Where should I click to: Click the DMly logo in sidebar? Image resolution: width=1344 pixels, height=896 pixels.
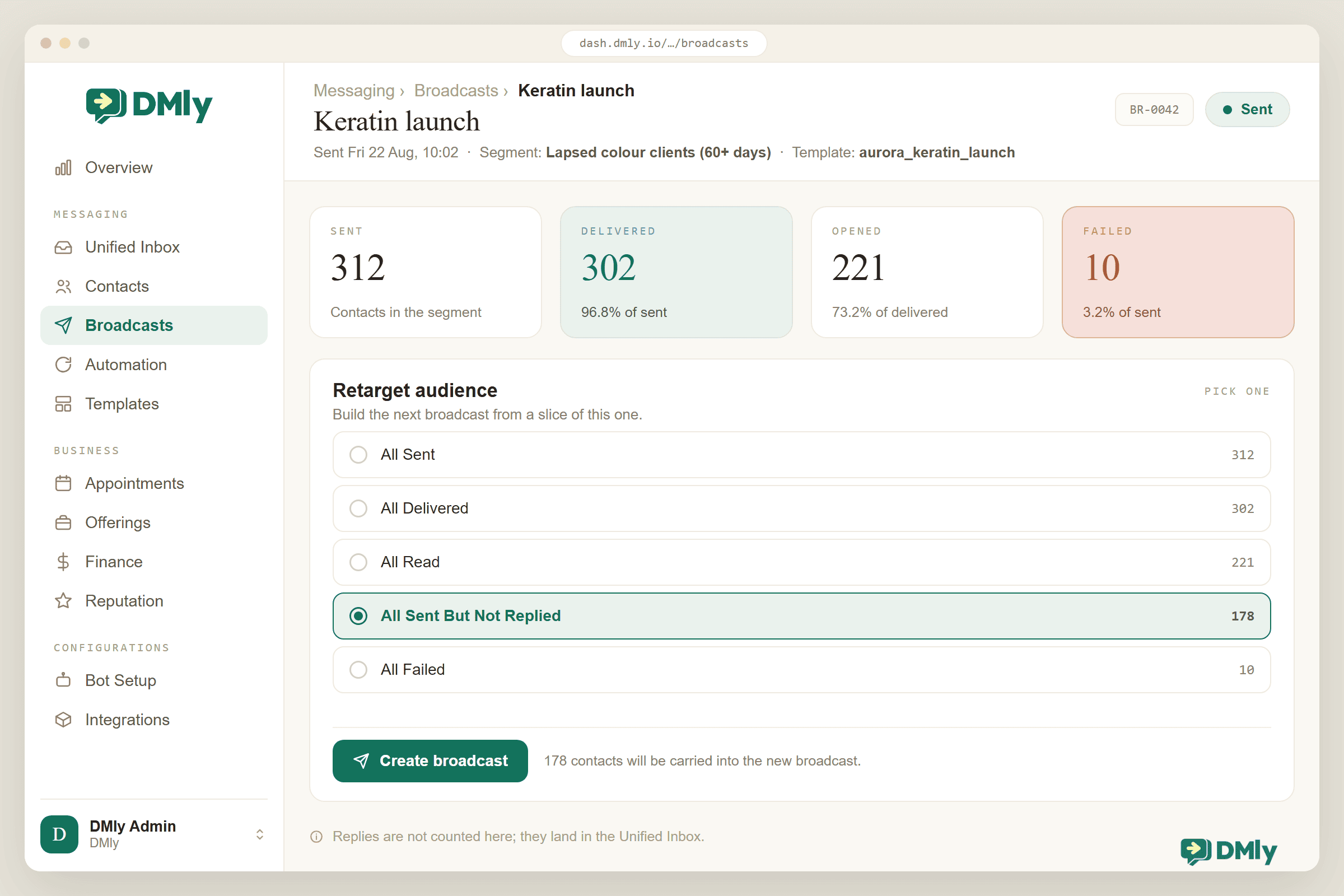[x=149, y=106]
